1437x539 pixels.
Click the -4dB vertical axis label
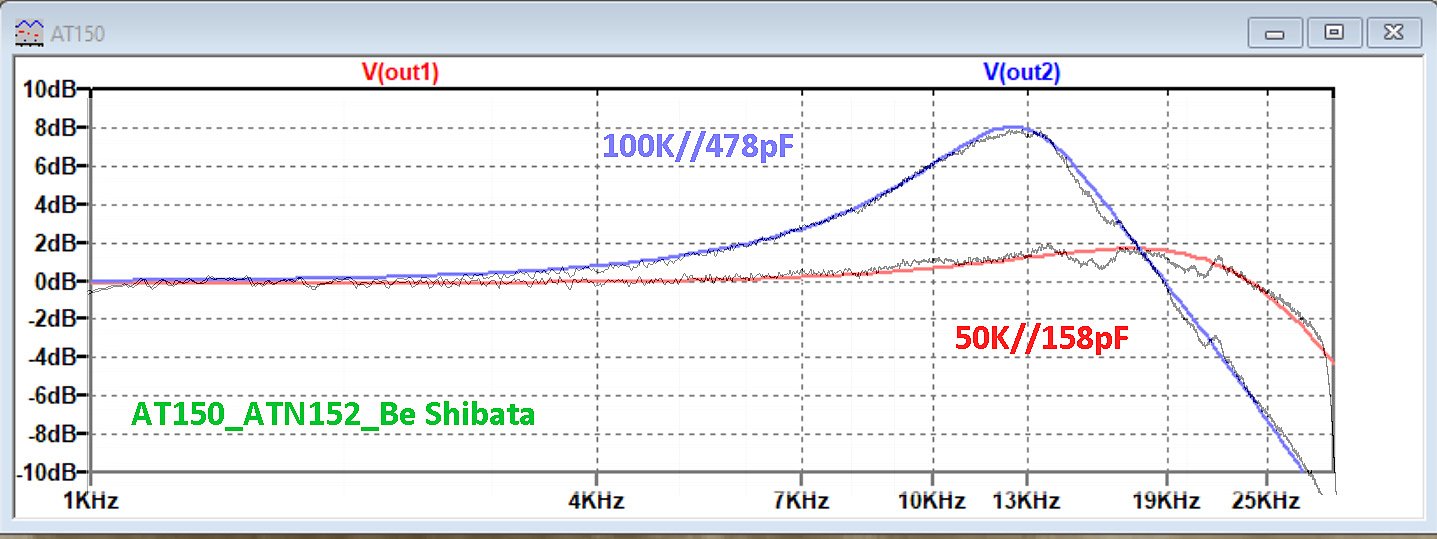pyautogui.click(x=50, y=357)
